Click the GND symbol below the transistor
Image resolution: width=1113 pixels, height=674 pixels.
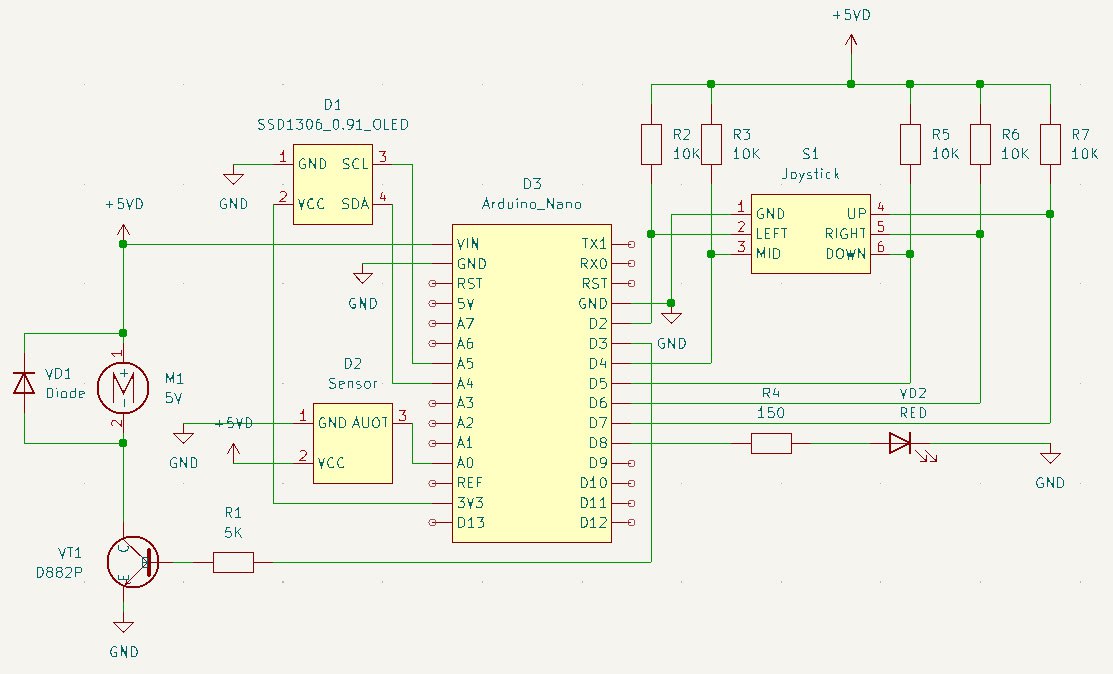[123, 628]
